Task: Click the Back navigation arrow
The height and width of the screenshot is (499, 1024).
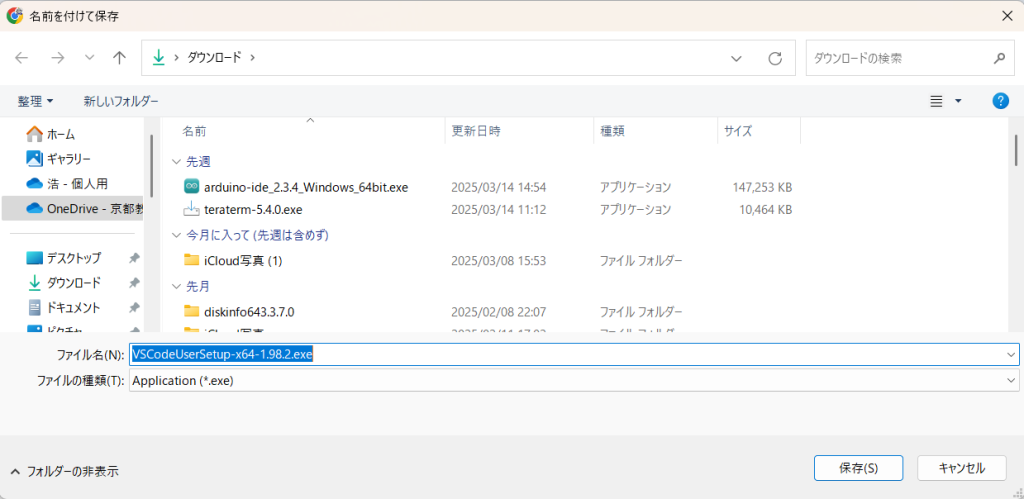Action: [x=22, y=58]
